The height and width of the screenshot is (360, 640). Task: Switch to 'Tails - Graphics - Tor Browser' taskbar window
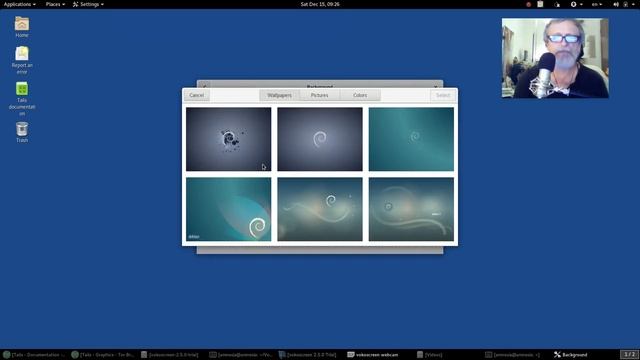tap(103, 355)
